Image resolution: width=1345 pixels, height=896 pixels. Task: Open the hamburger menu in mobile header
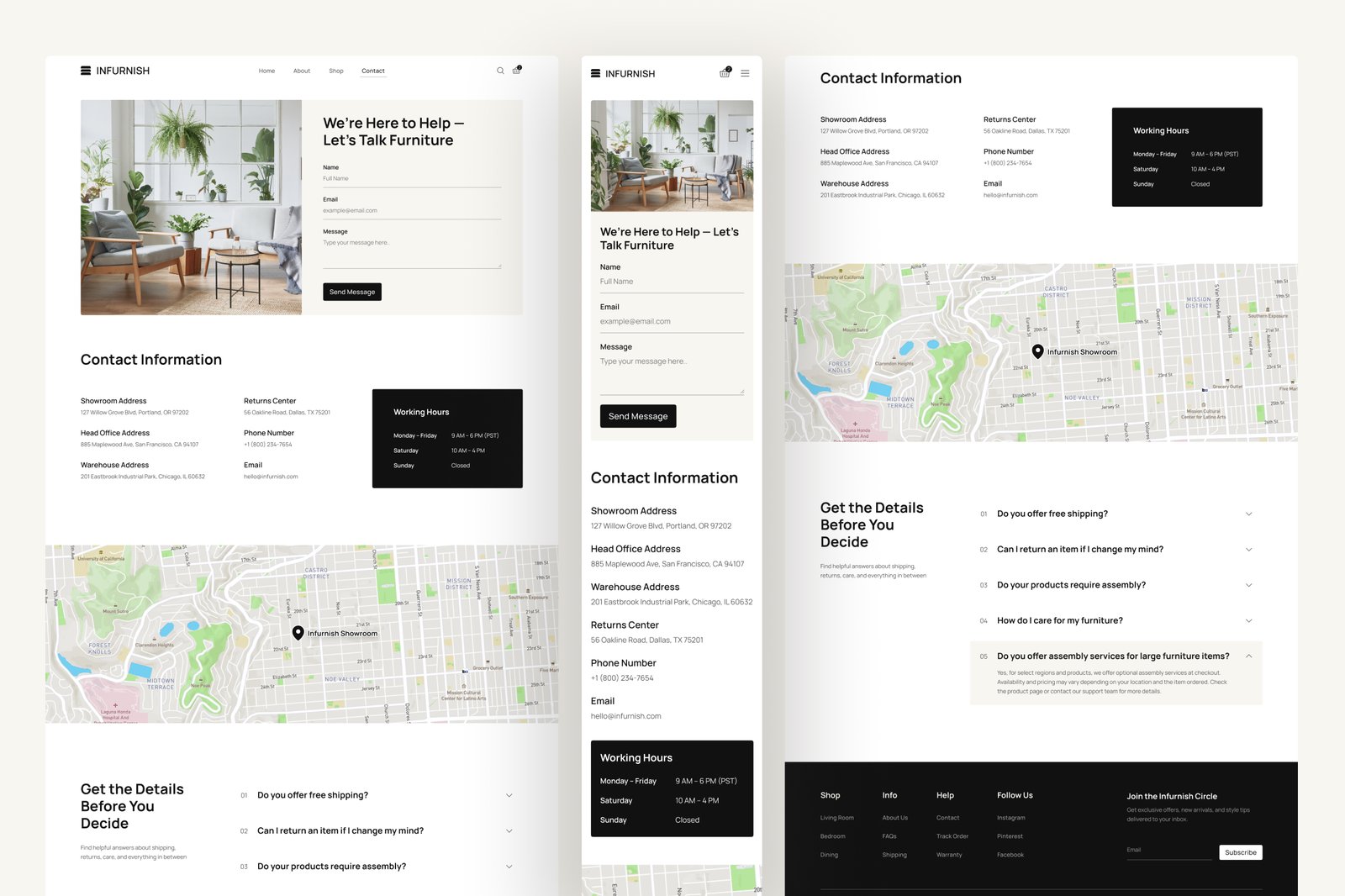pyautogui.click(x=745, y=73)
